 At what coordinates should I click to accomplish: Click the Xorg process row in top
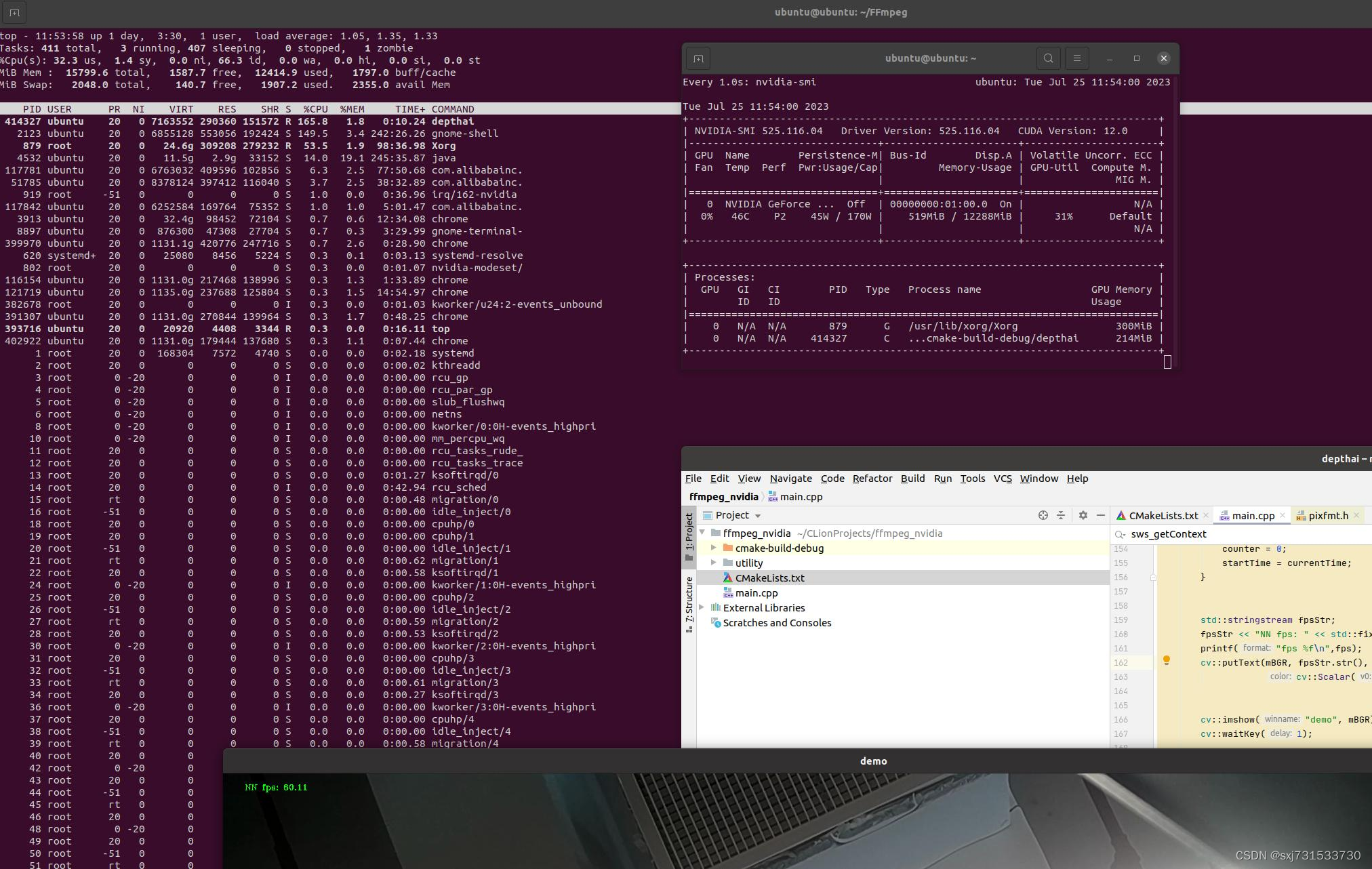tap(340, 146)
